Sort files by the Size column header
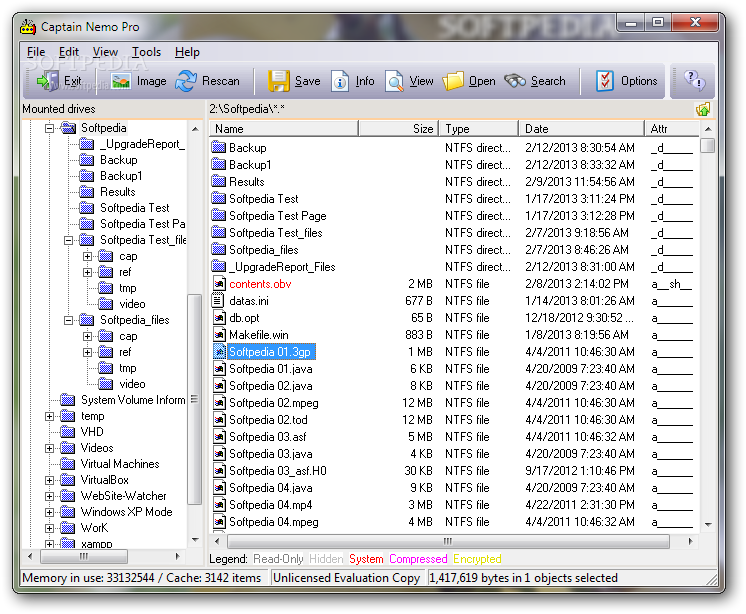The width and height of the screenshot is (746, 614). 398,129
